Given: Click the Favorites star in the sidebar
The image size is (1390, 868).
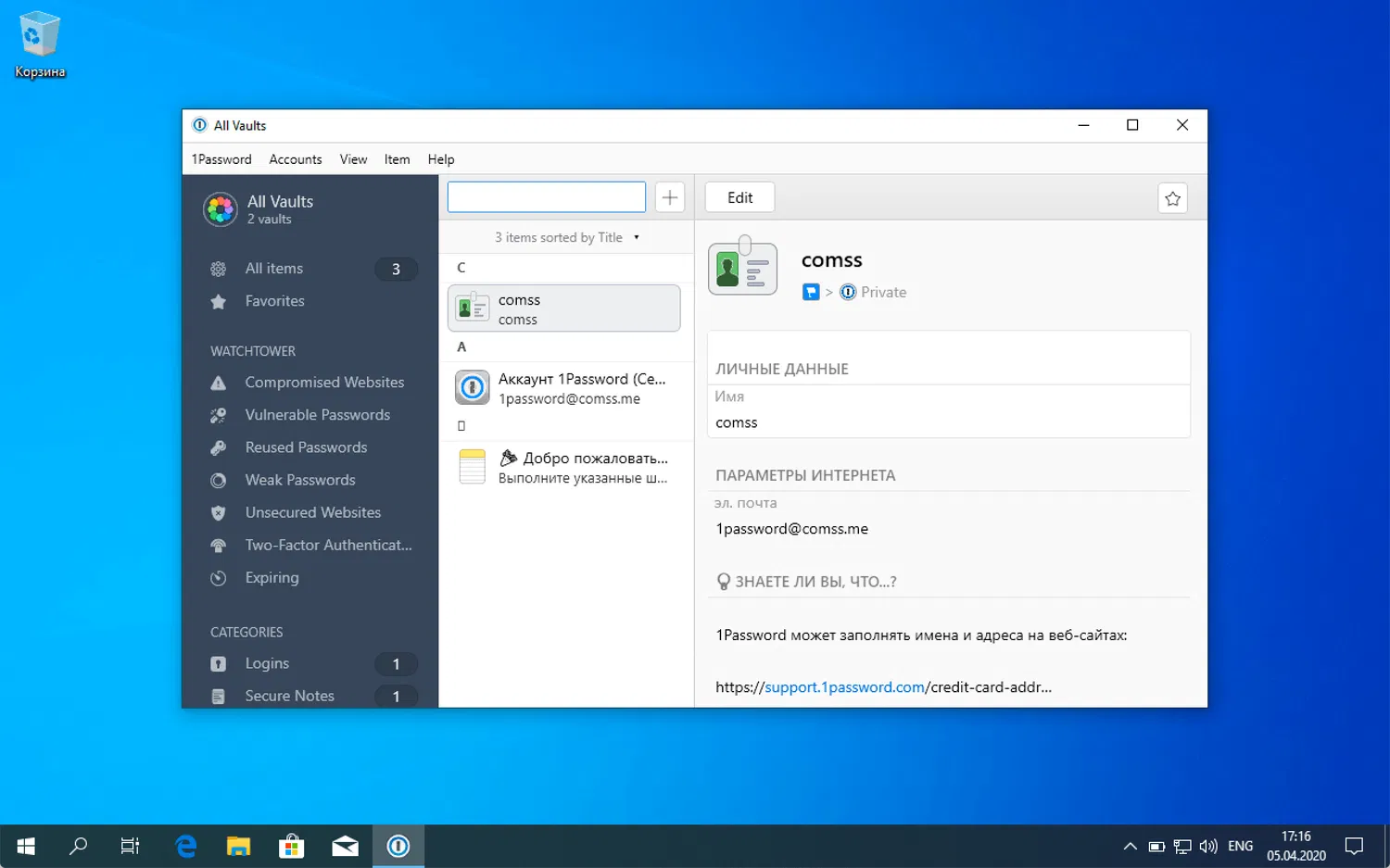Looking at the screenshot, I should pyautogui.click(x=274, y=300).
